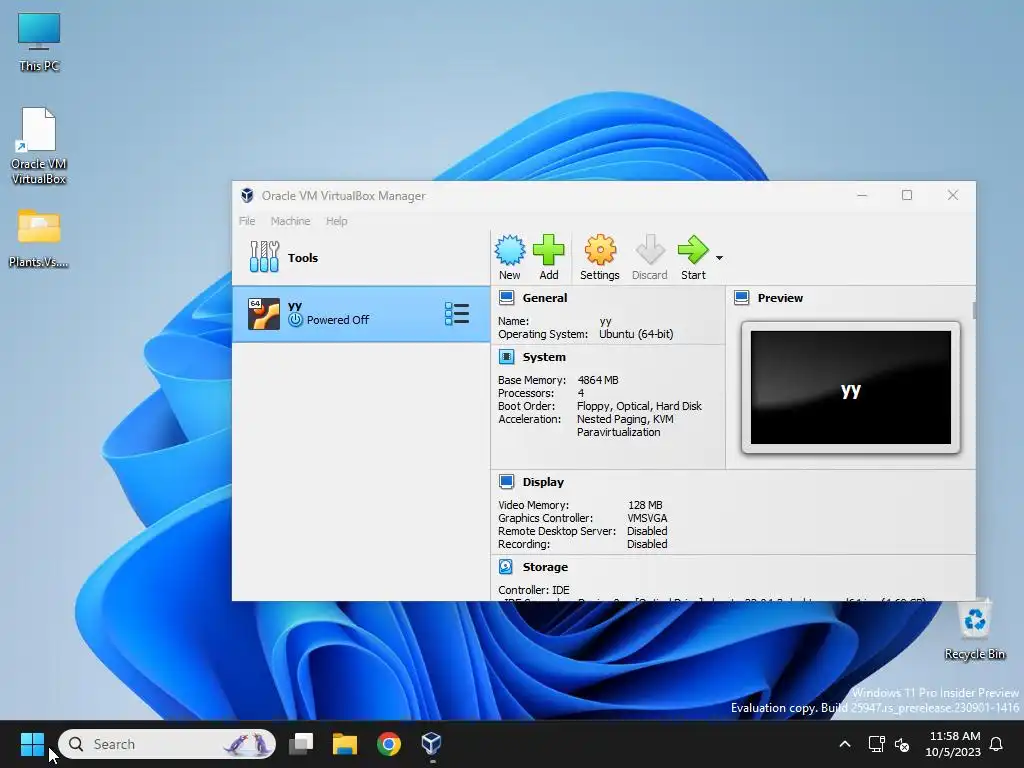The width and height of the screenshot is (1024, 768).
Task: Open the Windows Start menu
Action: [32, 744]
